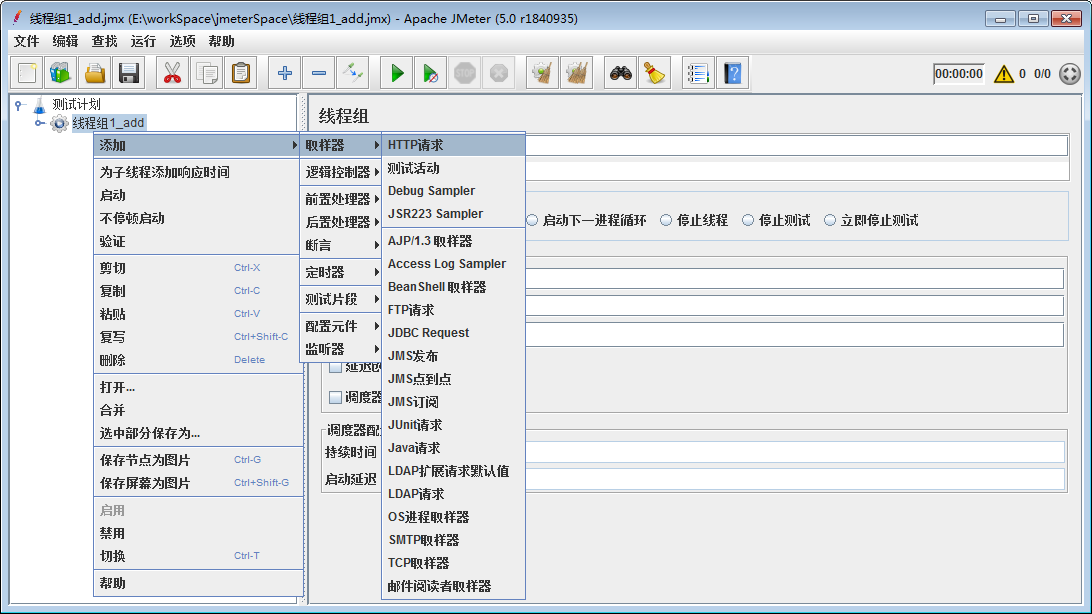Expand the 添加 submenu in context menu
This screenshot has width=1092, height=614.
coord(198,145)
